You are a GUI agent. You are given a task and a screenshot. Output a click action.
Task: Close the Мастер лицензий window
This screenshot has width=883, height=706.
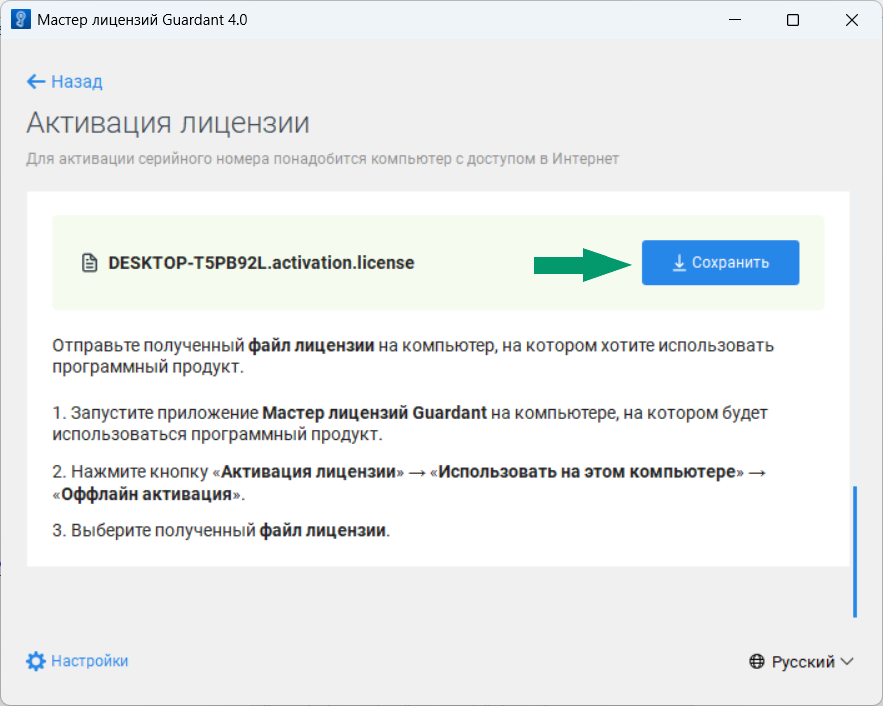click(852, 19)
